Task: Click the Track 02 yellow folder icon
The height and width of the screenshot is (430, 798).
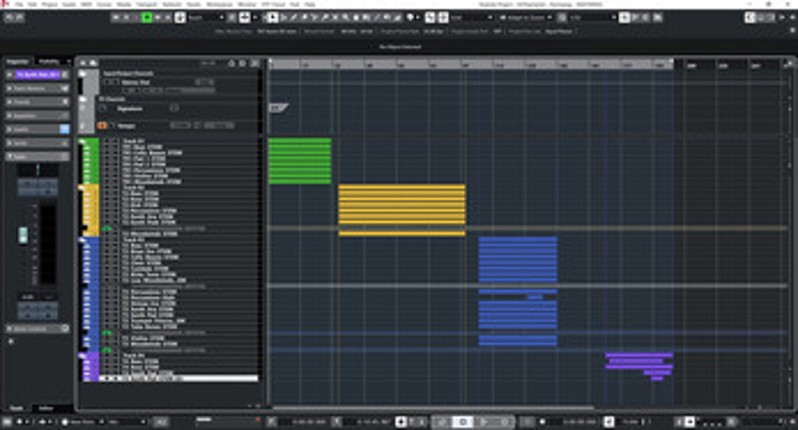Action: 82,188
